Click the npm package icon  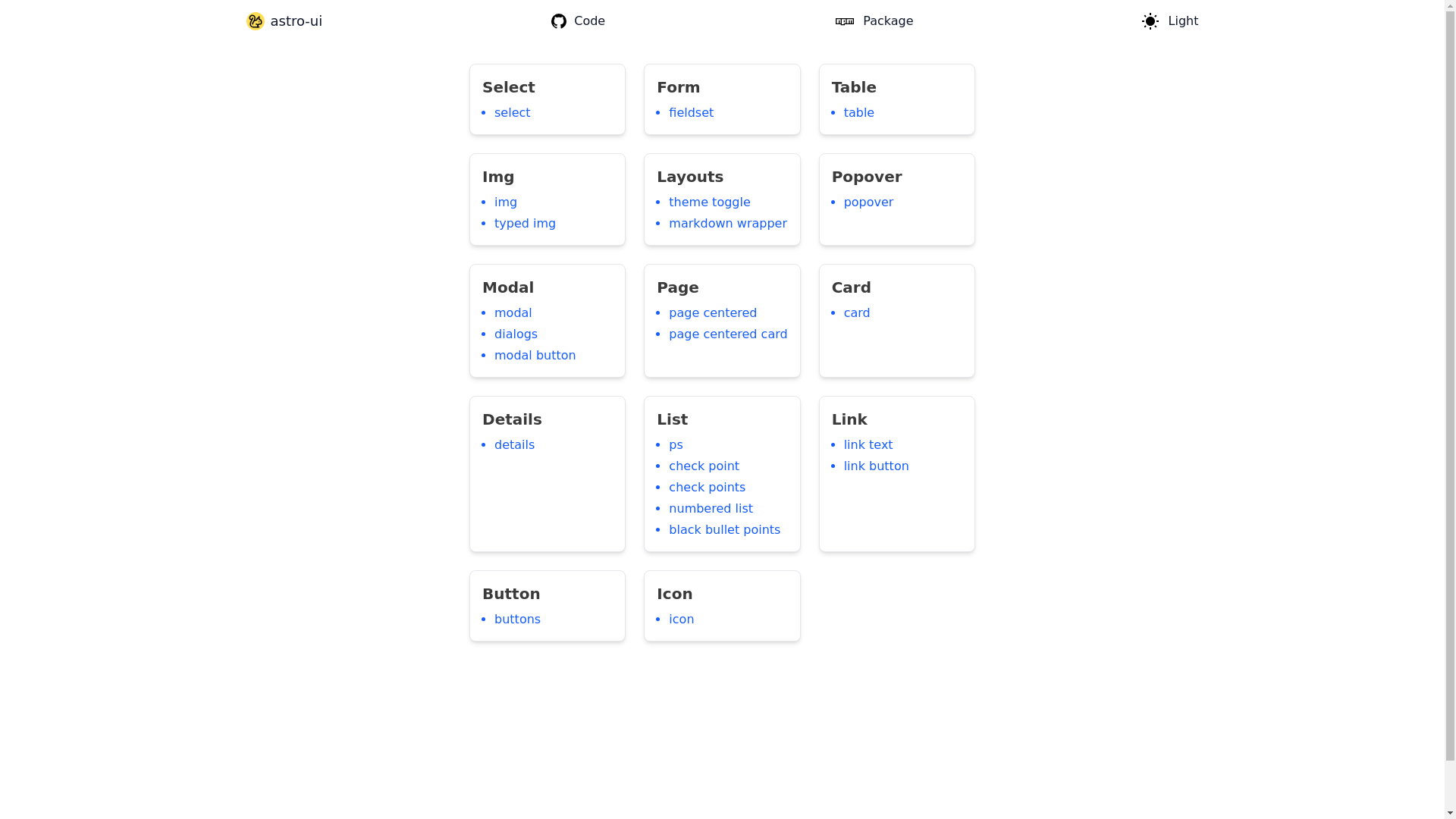[x=845, y=21]
